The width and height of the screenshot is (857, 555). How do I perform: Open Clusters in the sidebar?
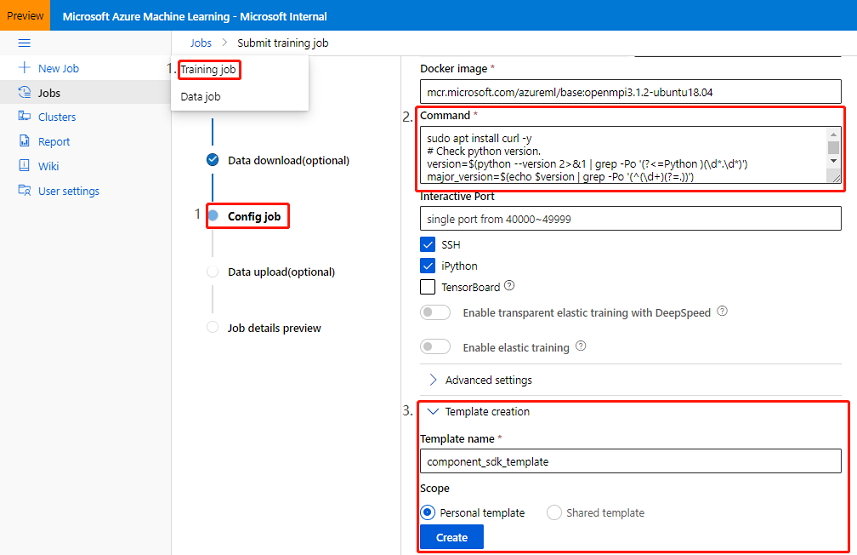pyautogui.click(x=57, y=117)
